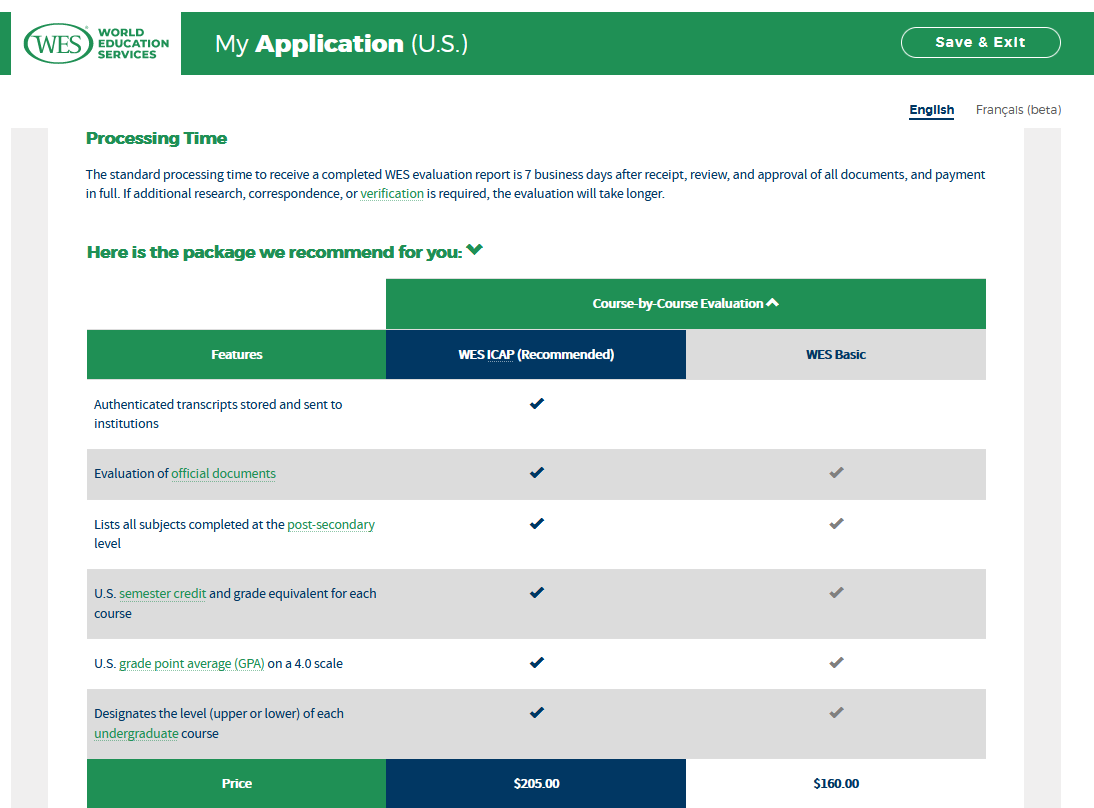Click the WES World Education Services logo
1094x808 pixels.
[97, 44]
